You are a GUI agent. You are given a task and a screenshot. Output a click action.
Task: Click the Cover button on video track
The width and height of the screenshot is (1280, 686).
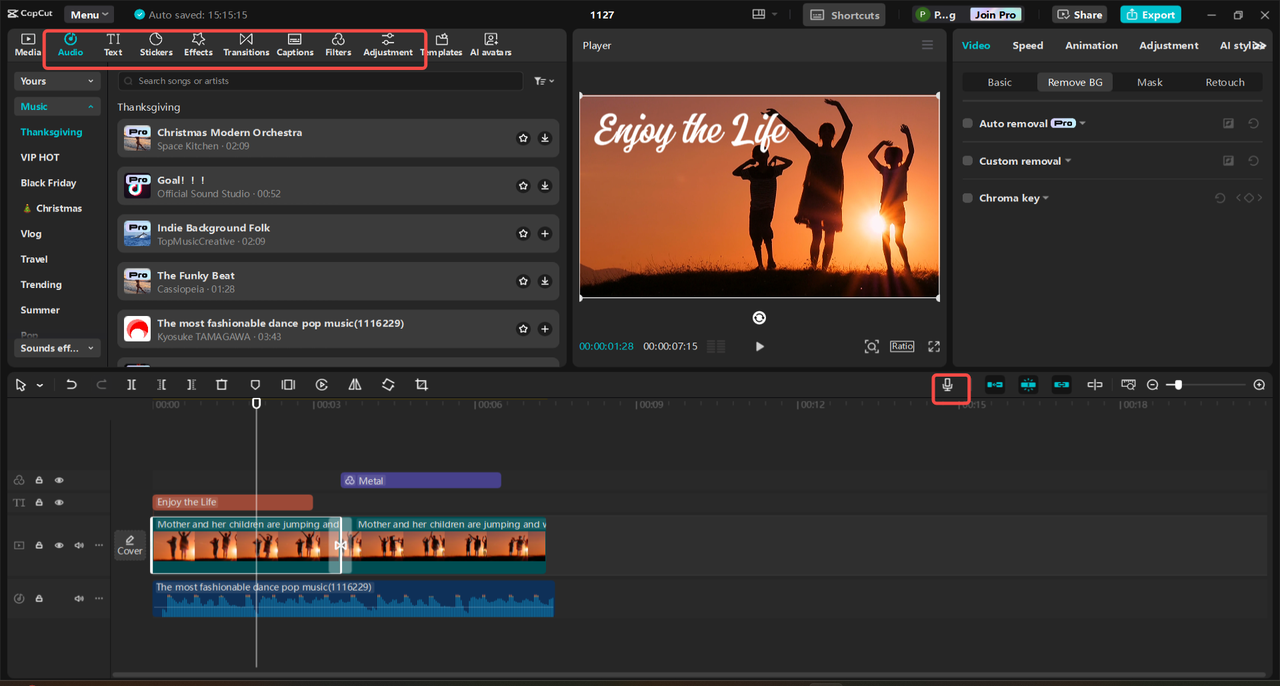130,545
